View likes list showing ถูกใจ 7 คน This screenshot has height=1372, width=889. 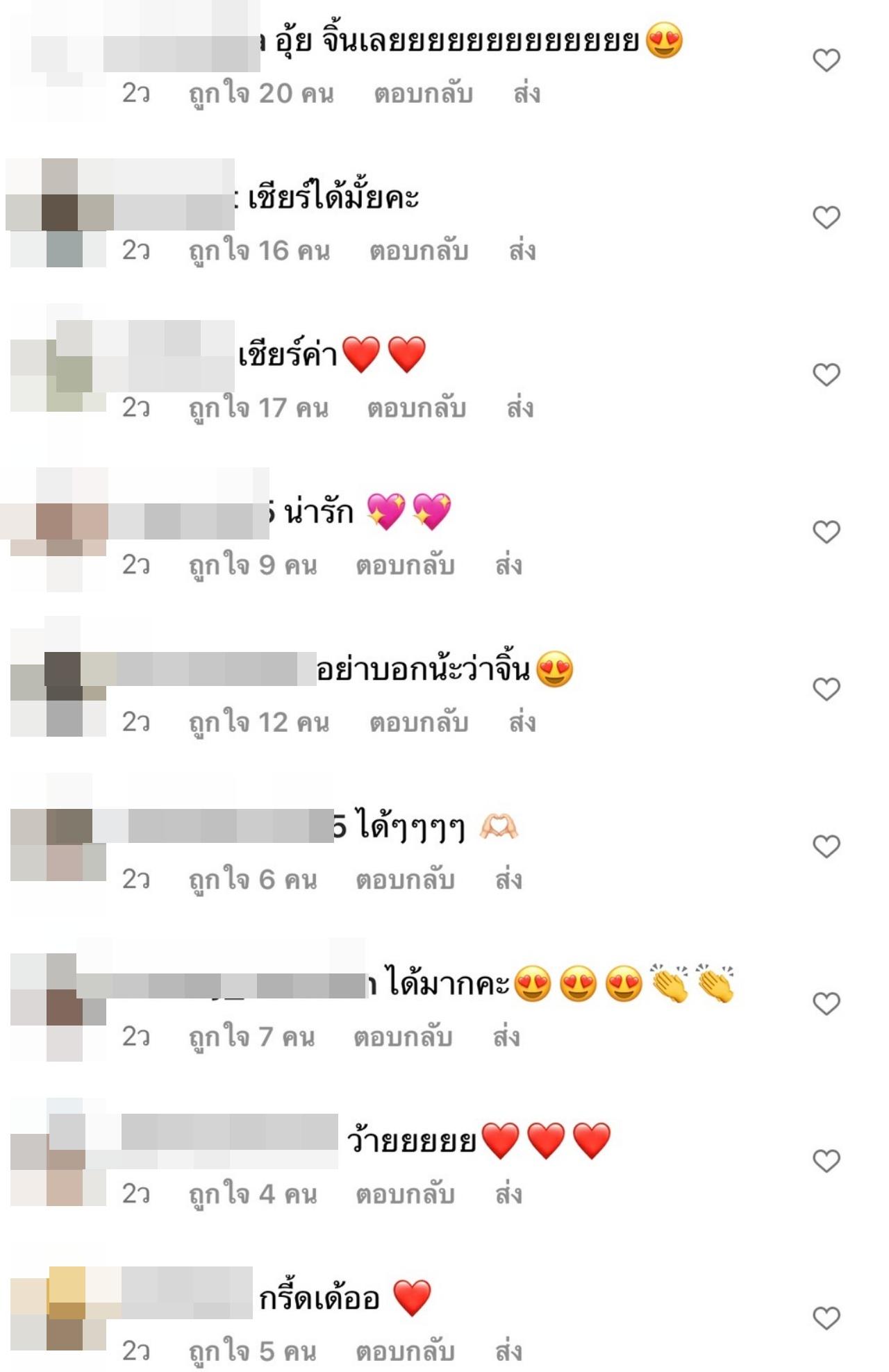click(252, 1037)
